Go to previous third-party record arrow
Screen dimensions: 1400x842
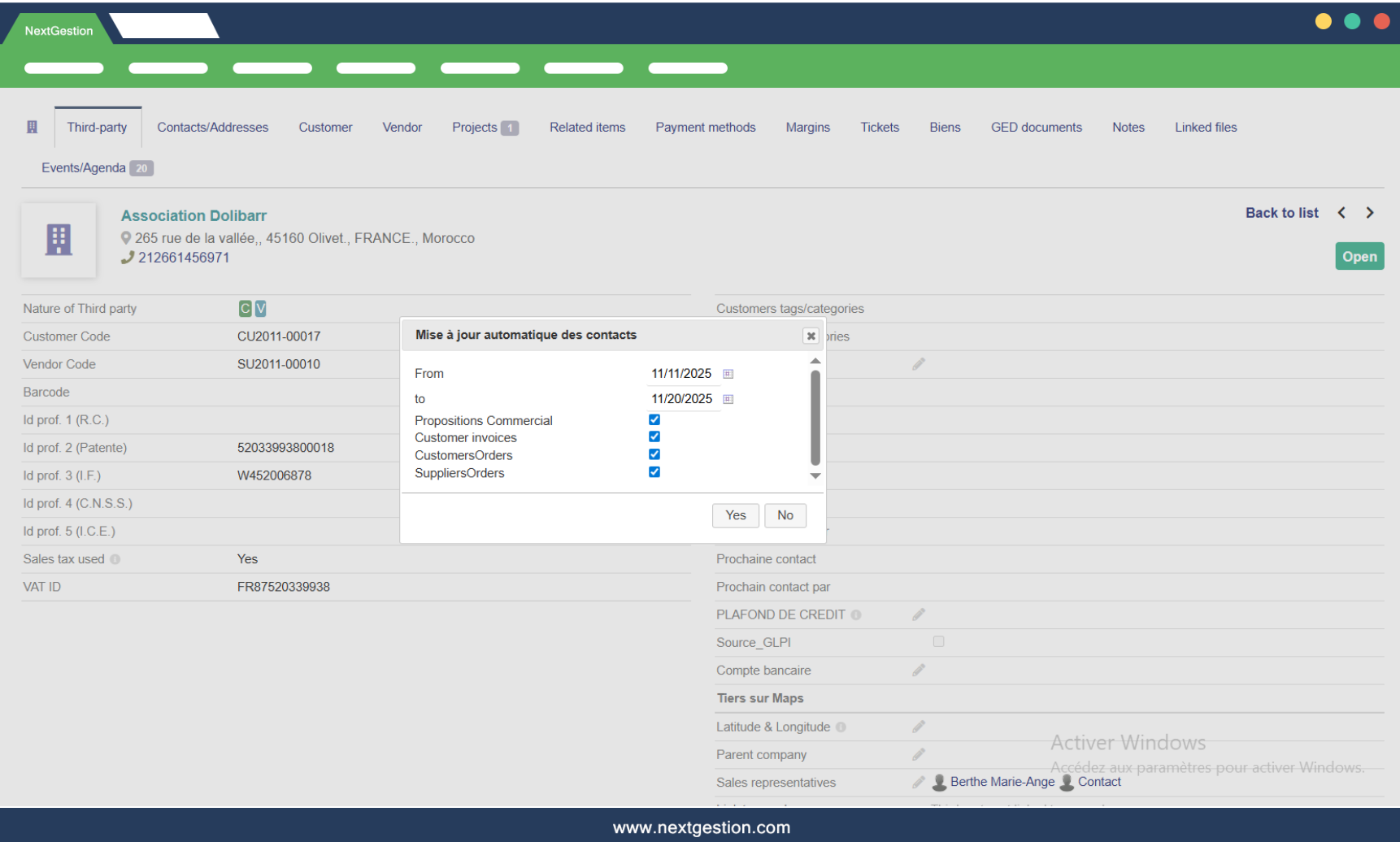pos(1342,213)
